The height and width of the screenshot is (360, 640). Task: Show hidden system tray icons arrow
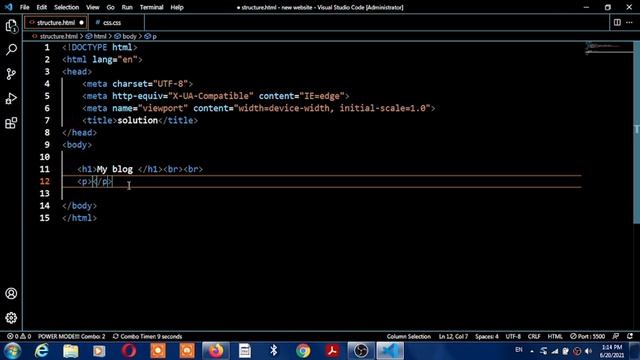click(532, 351)
